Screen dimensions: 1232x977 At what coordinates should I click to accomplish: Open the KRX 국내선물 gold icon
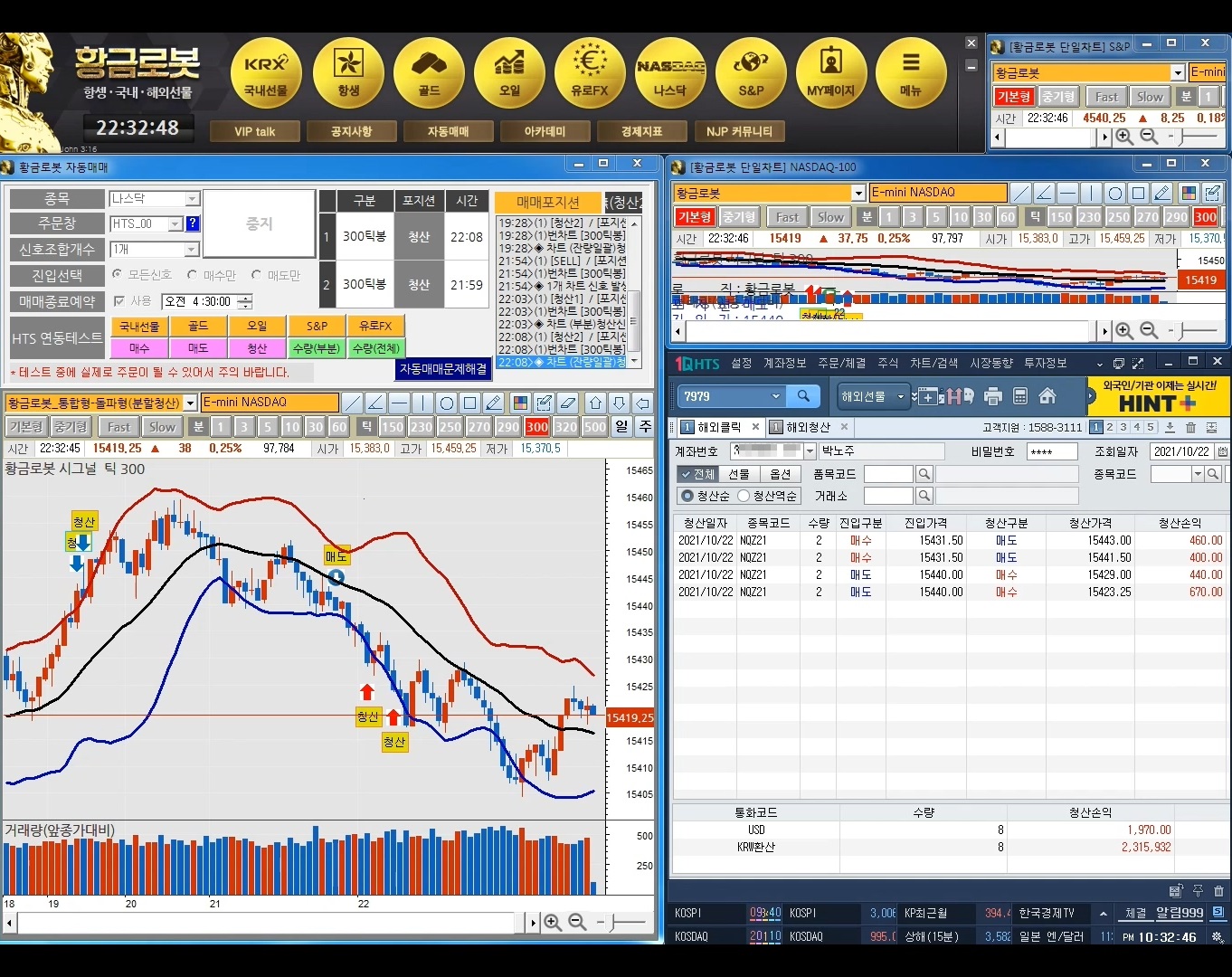tap(266, 74)
